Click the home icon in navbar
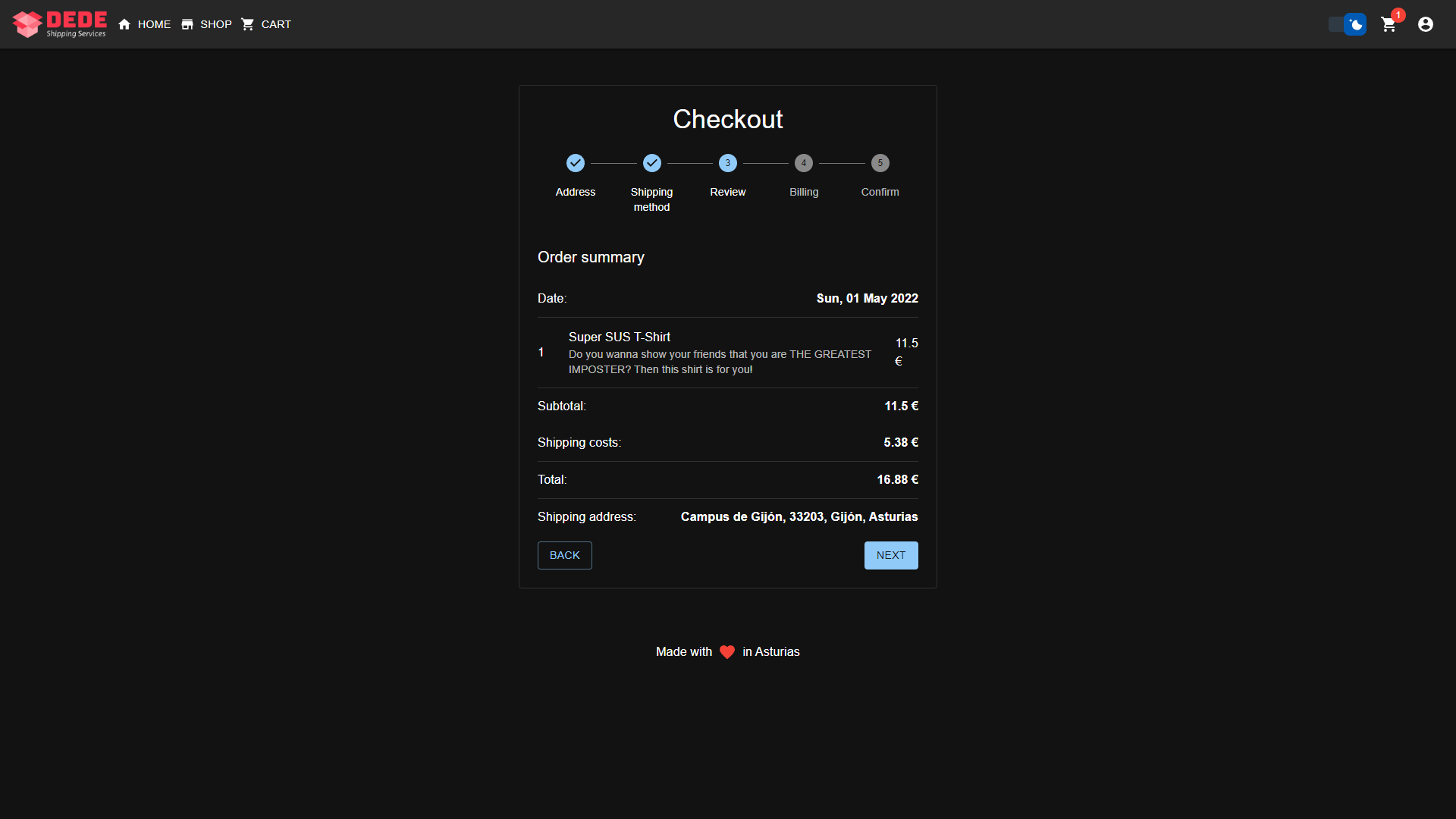This screenshot has width=1456, height=819. click(x=124, y=24)
